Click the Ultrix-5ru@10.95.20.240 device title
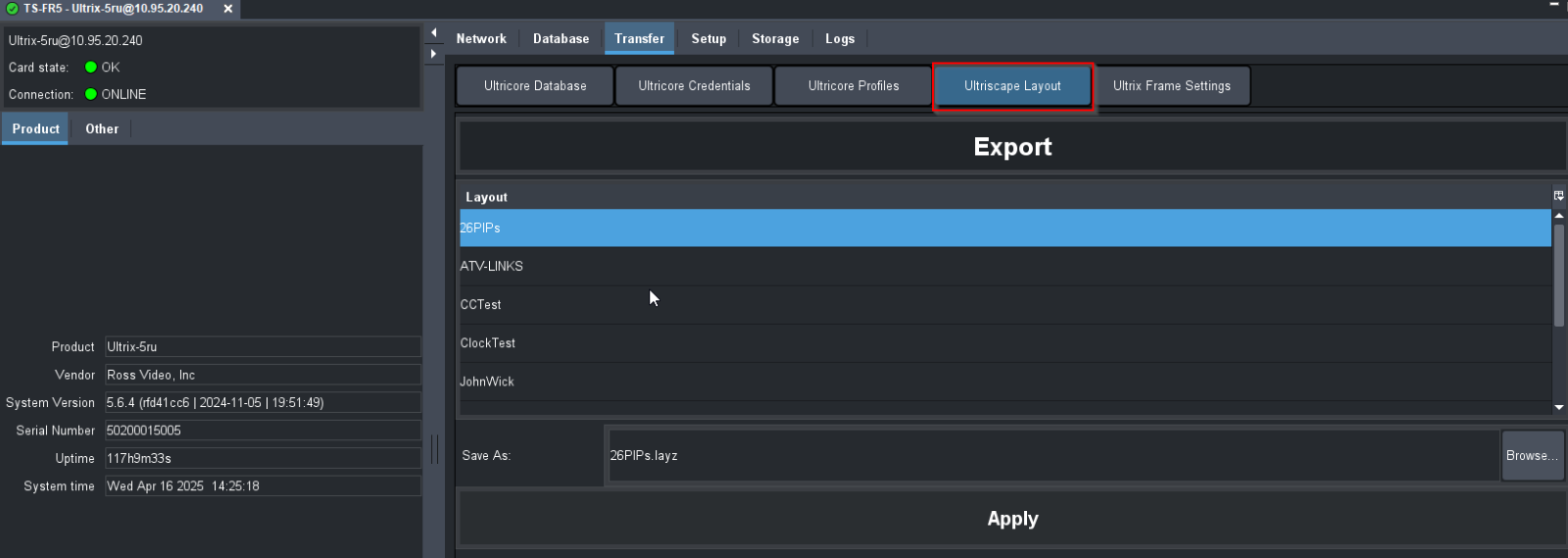Image resolution: width=1568 pixels, height=558 pixels. [x=75, y=40]
